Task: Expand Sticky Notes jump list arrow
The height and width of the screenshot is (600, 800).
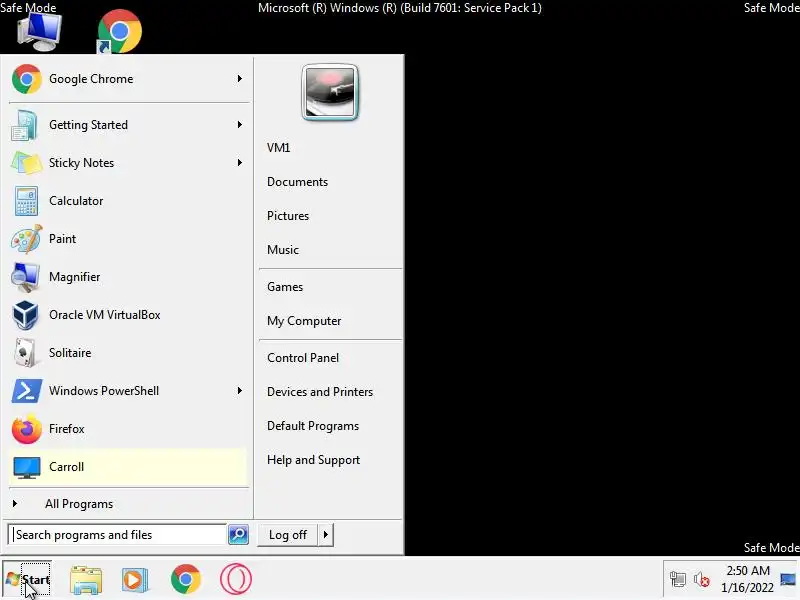Action: [x=239, y=162]
